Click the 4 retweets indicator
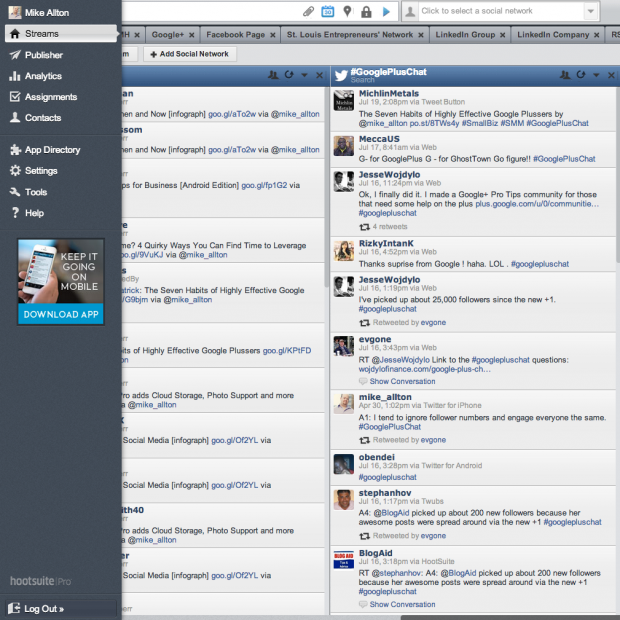 click(384, 227)
